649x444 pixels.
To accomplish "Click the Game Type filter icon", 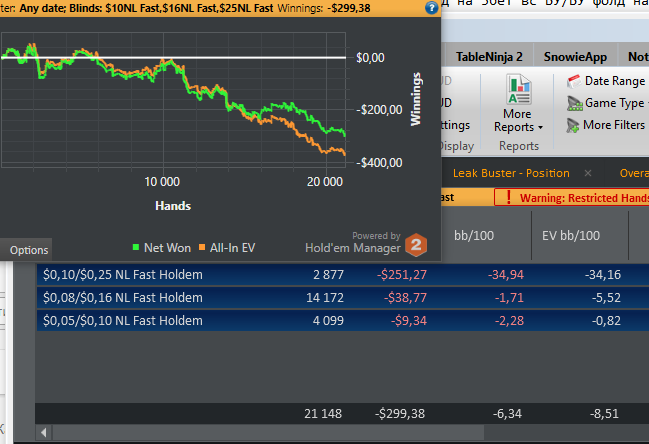I will pyautogui.click(x=574, y=103).
